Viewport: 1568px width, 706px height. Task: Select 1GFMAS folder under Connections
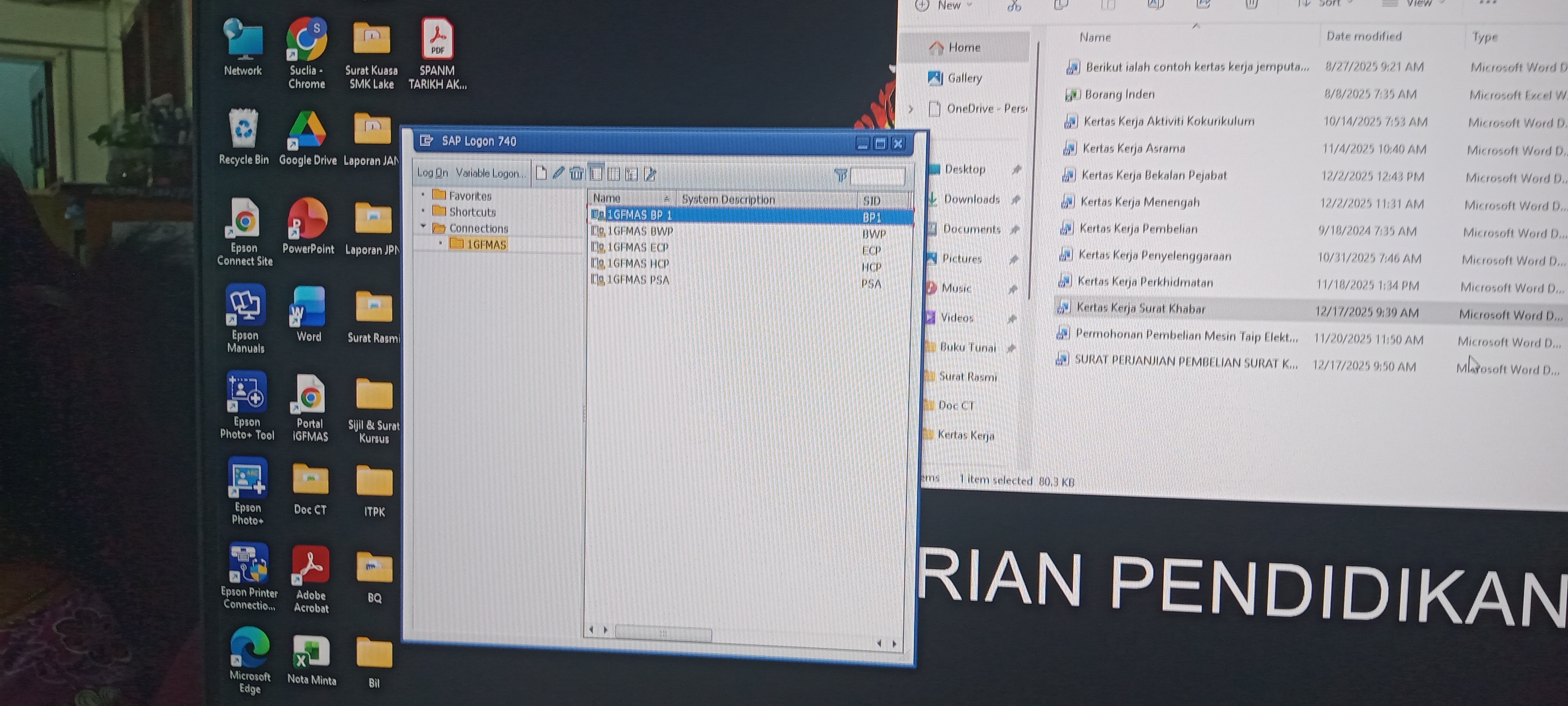478,244
